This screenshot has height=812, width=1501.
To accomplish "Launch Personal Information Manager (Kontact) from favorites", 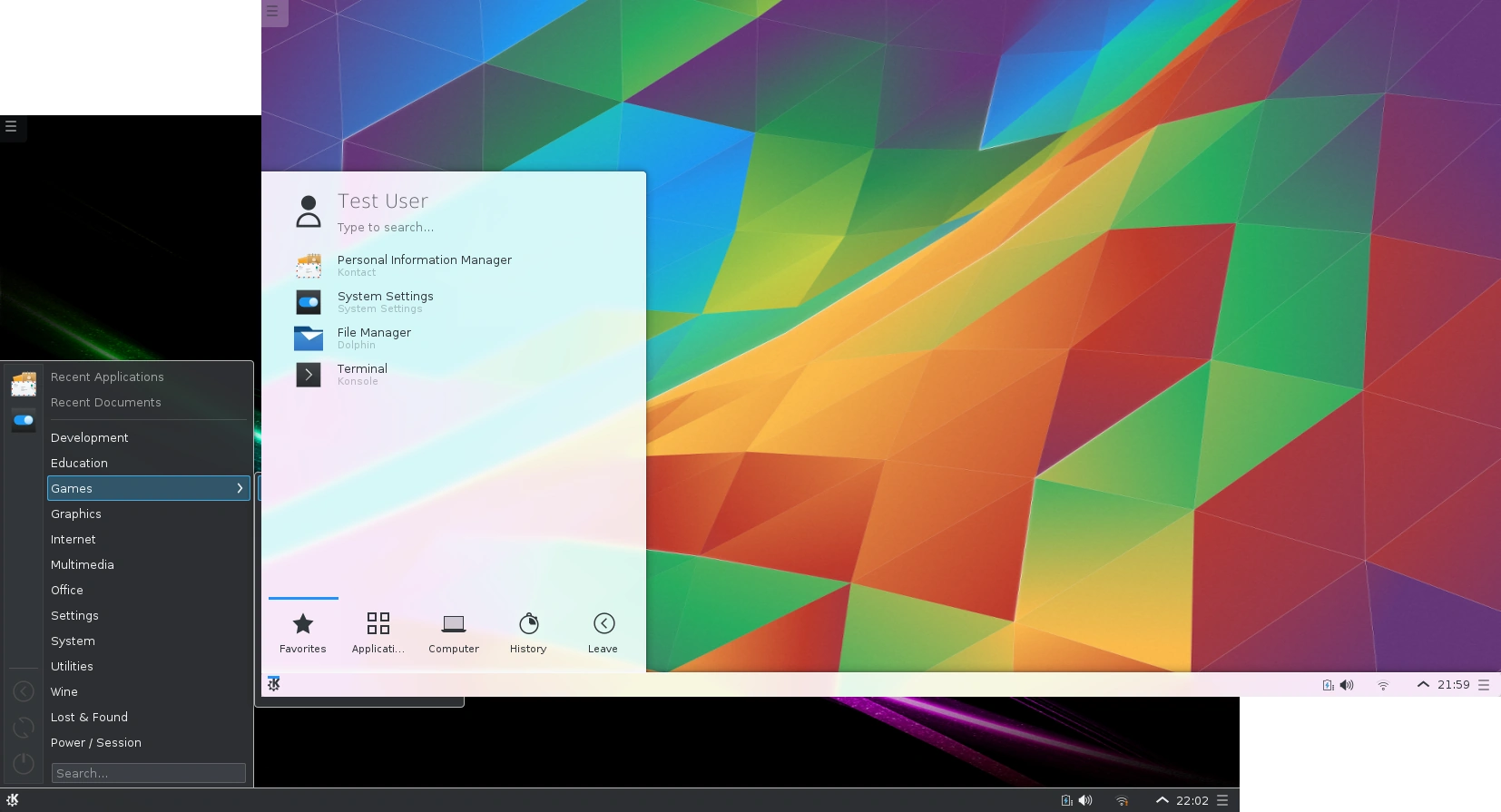I will tap(454, 265).
